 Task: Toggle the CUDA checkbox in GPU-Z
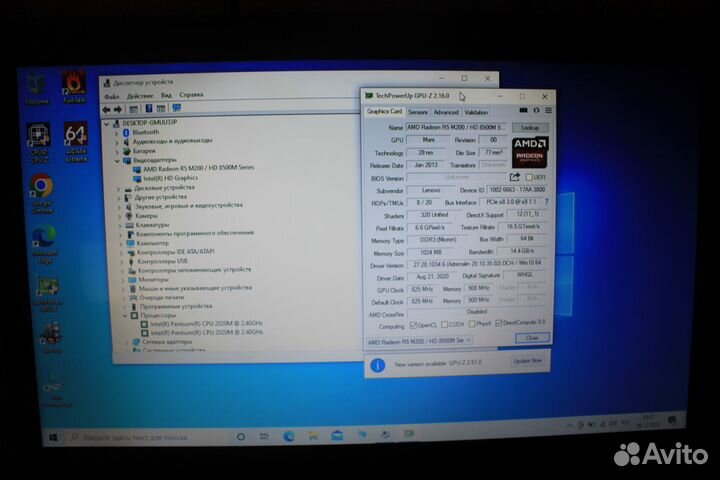(x=444, y=324)
